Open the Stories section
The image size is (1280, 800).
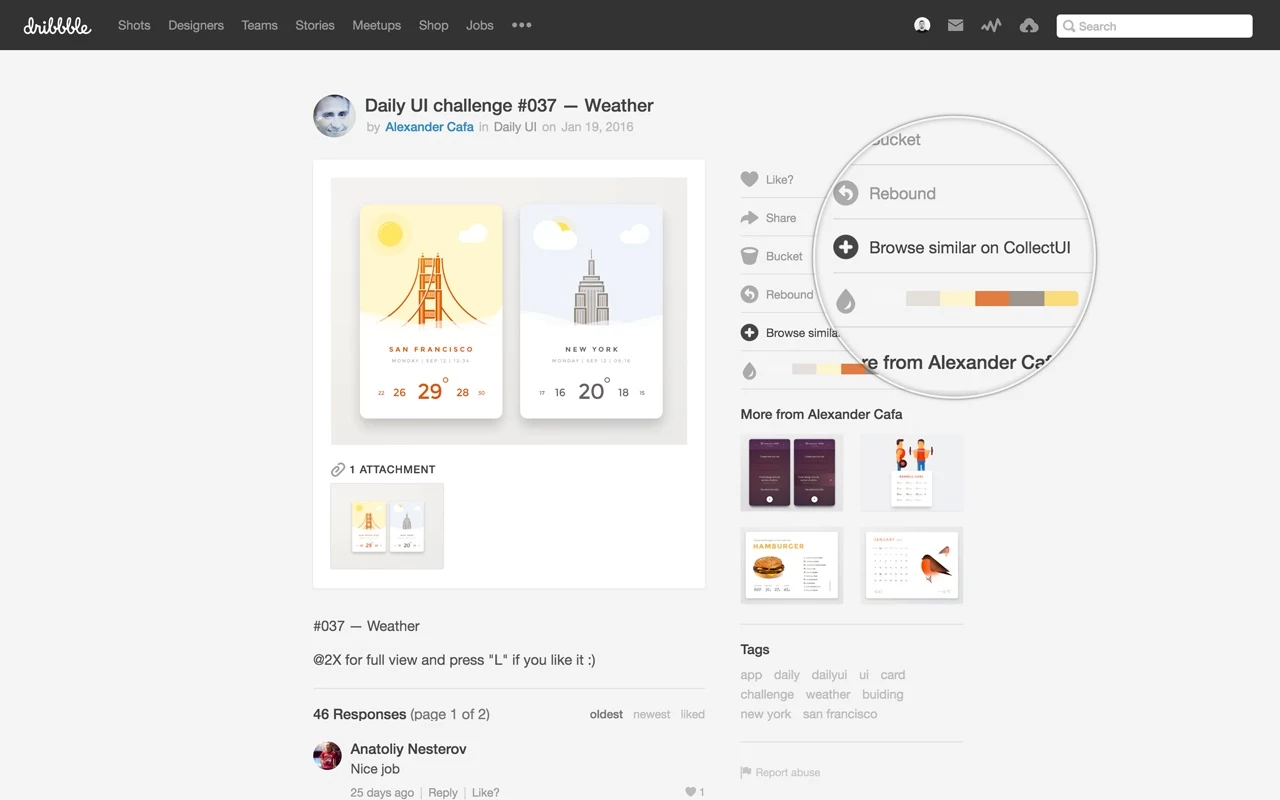(315, 25)
